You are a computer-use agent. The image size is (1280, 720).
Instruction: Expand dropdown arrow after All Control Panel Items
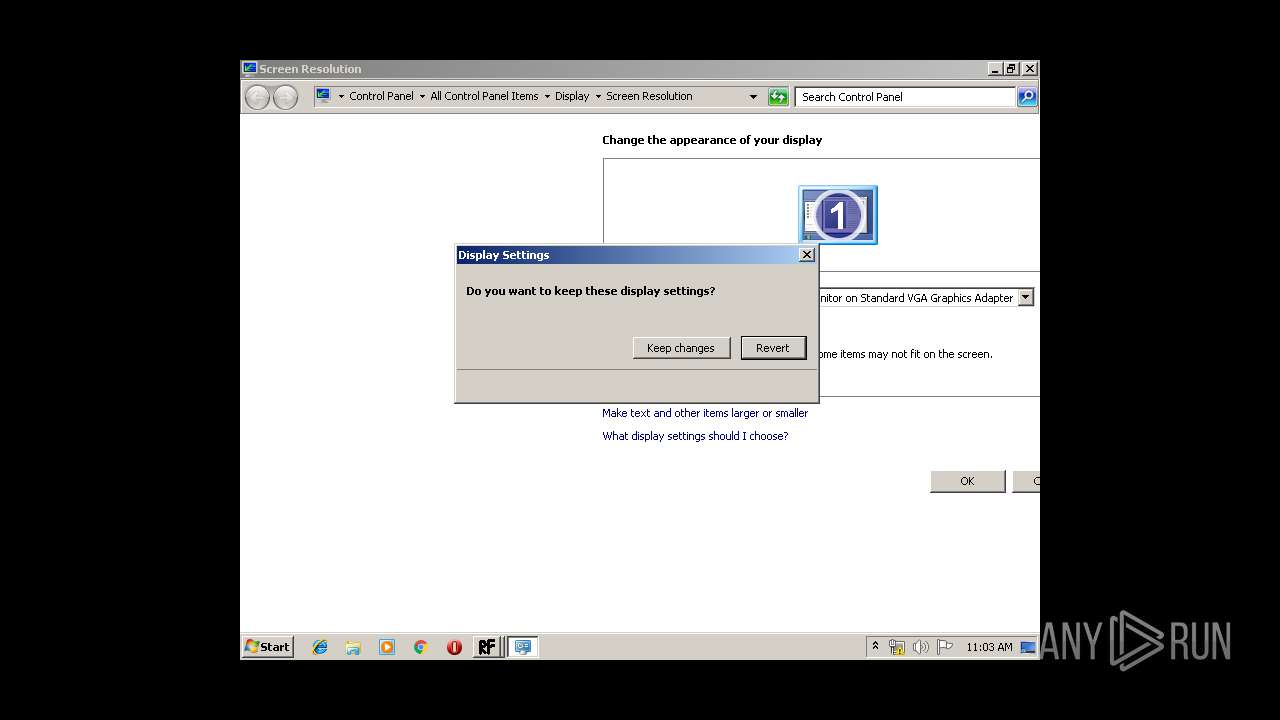pos(547,97)
